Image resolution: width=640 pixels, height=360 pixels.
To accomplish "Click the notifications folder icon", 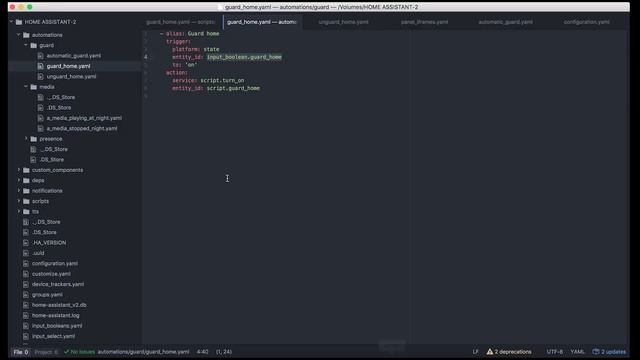I will 27,191.
